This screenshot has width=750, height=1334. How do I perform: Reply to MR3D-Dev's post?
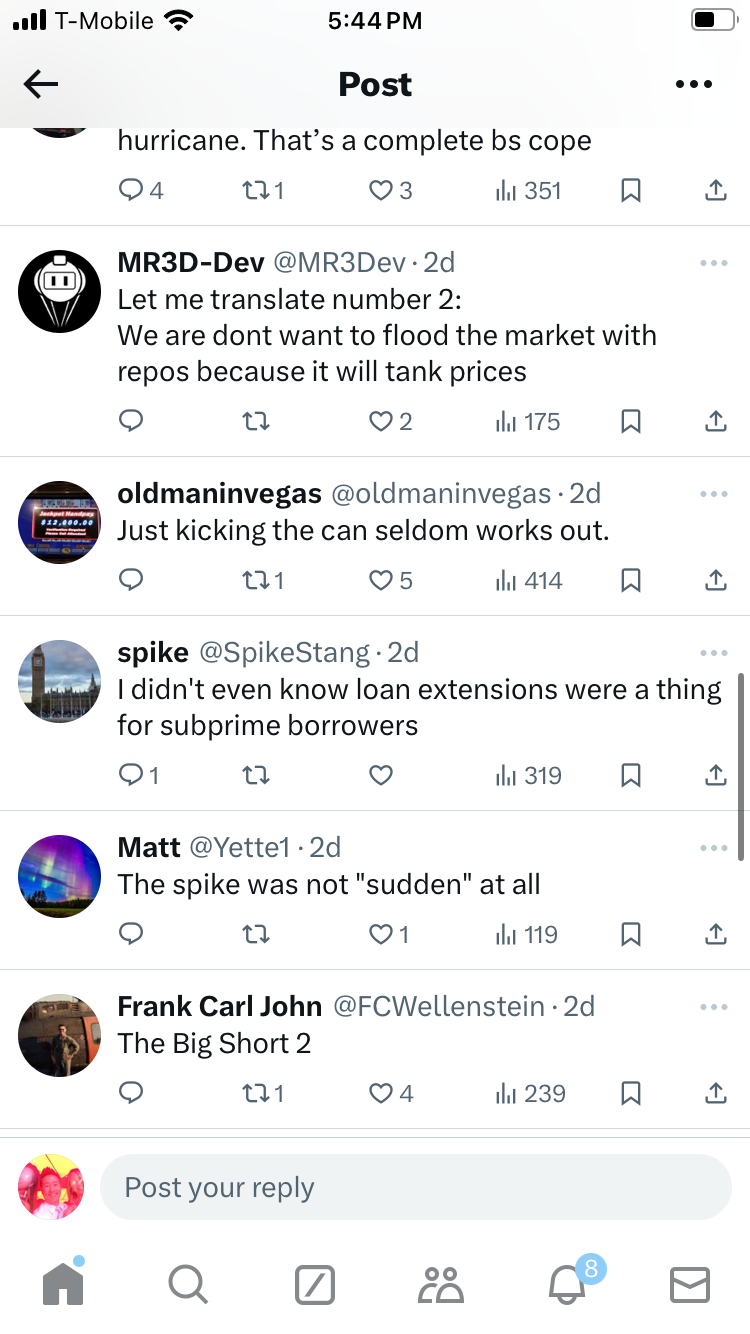pyautogui.click(x=132, y=422)
